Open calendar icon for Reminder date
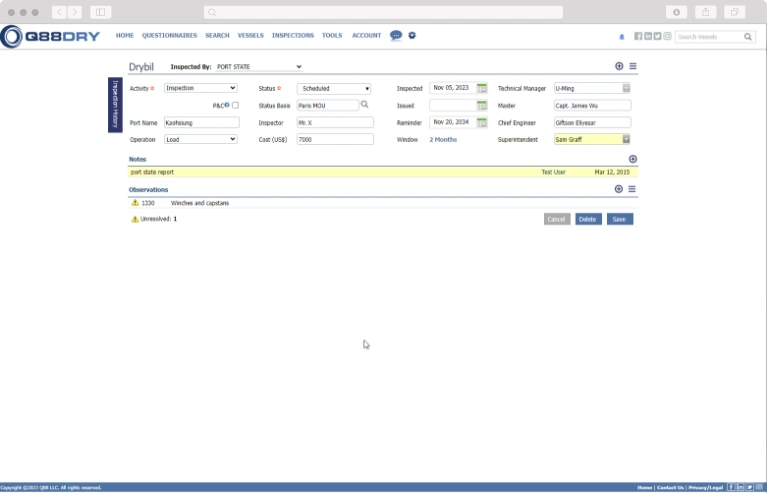Viewport: 767px width, 493px height. point(482,122)
